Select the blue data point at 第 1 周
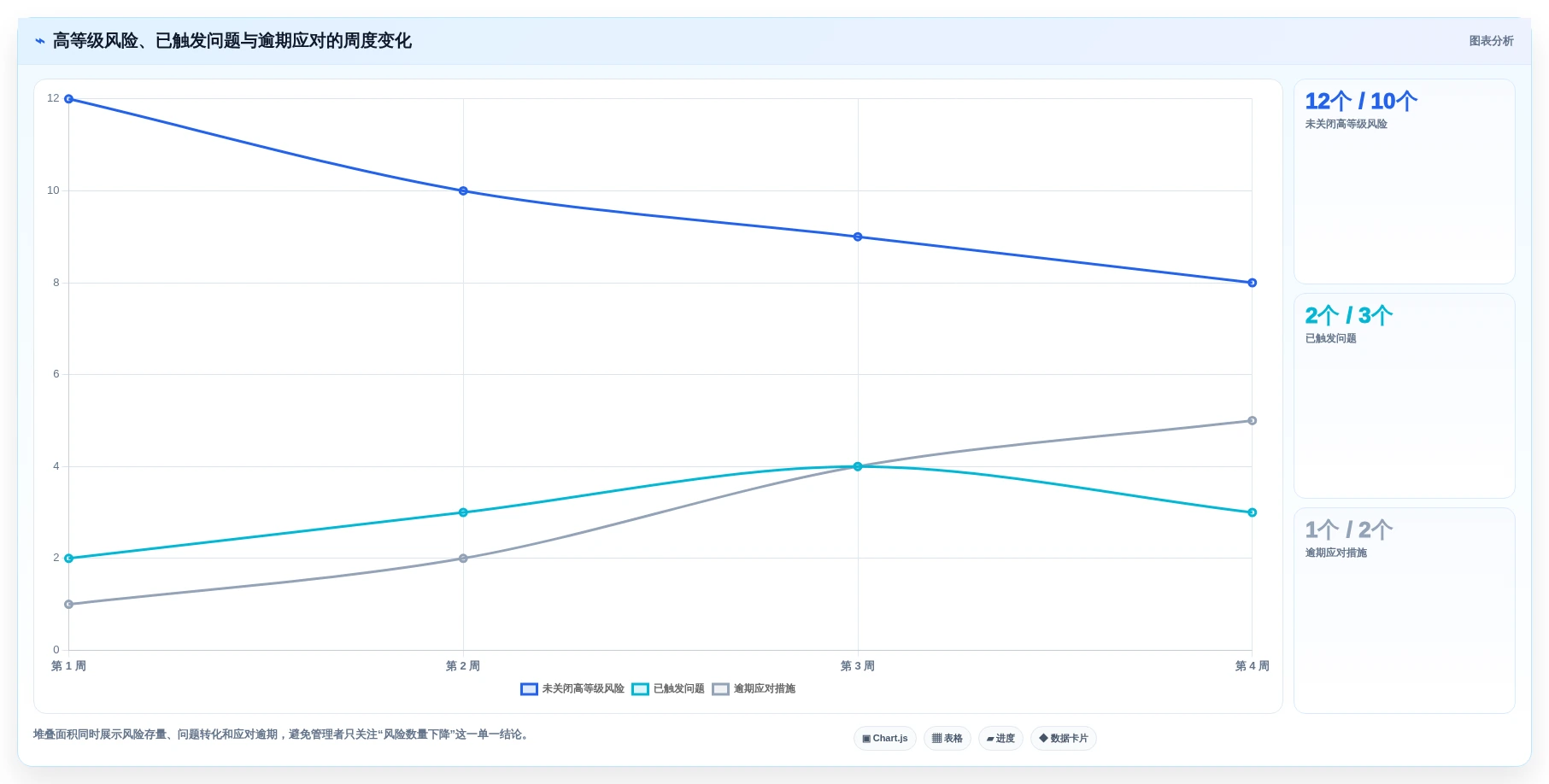This screenshot has height=784, width=1549. click(69, 99)
